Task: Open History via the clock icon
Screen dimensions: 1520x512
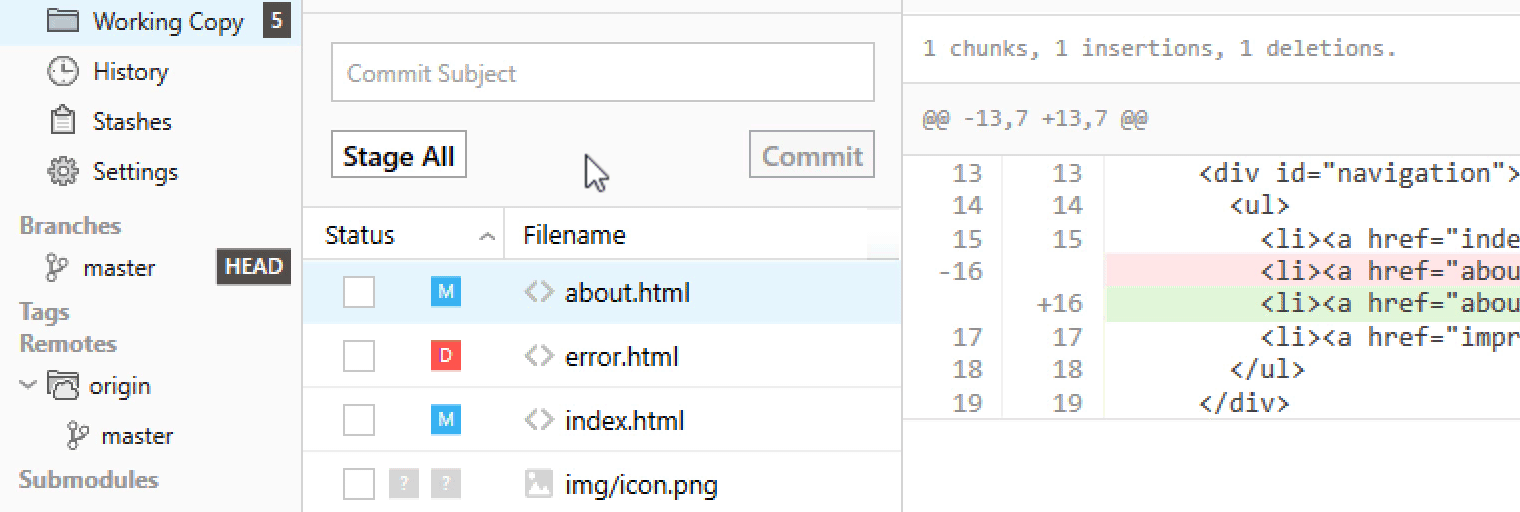Action: pos(63,72)
